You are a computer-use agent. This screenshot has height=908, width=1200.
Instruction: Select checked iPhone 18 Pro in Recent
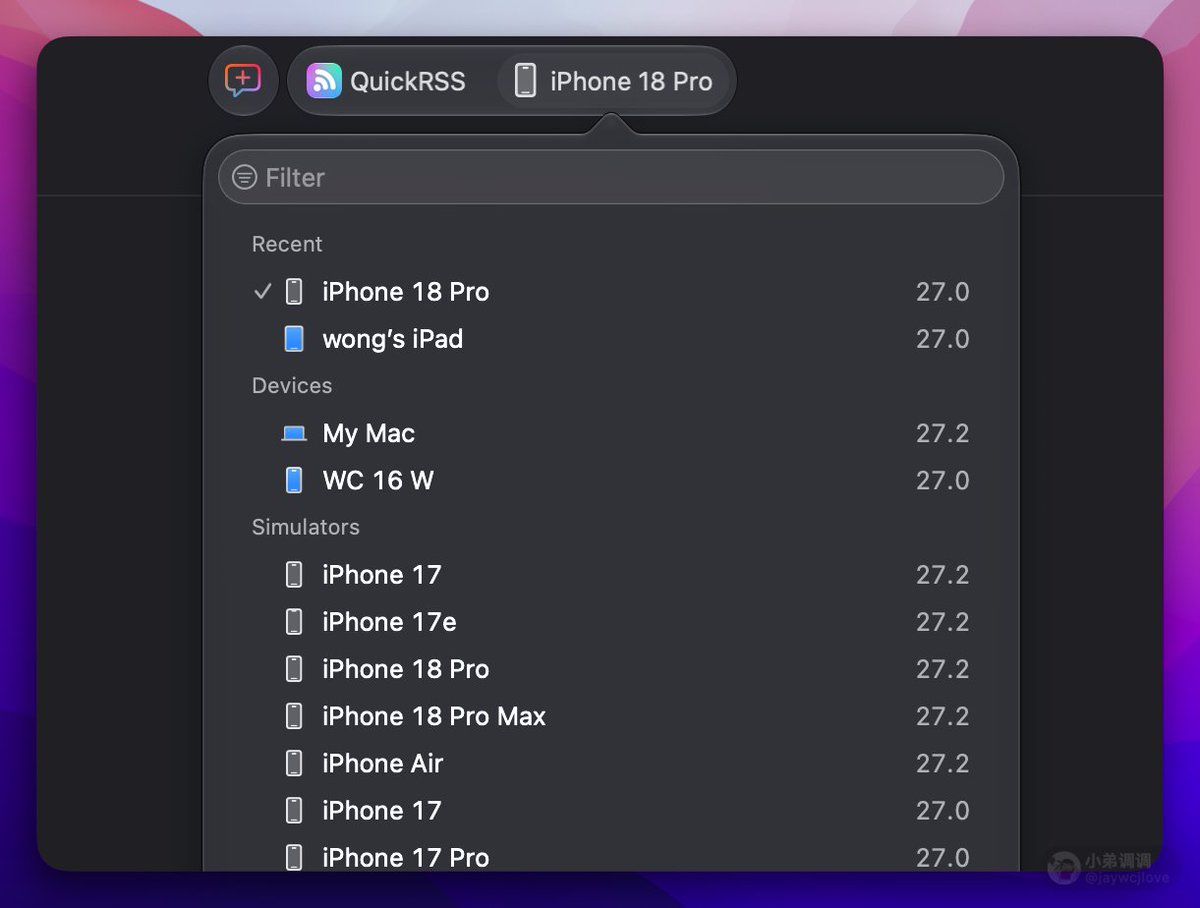point(611,292)
